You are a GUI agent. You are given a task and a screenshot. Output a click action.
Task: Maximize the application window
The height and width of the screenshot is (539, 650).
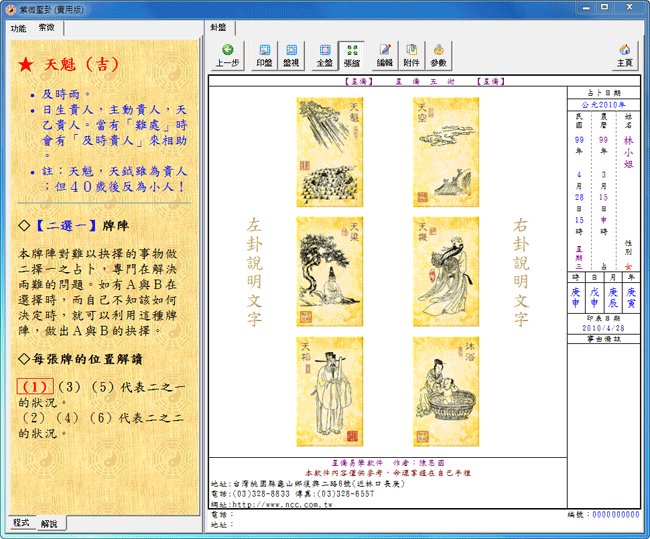coord(605,7)
